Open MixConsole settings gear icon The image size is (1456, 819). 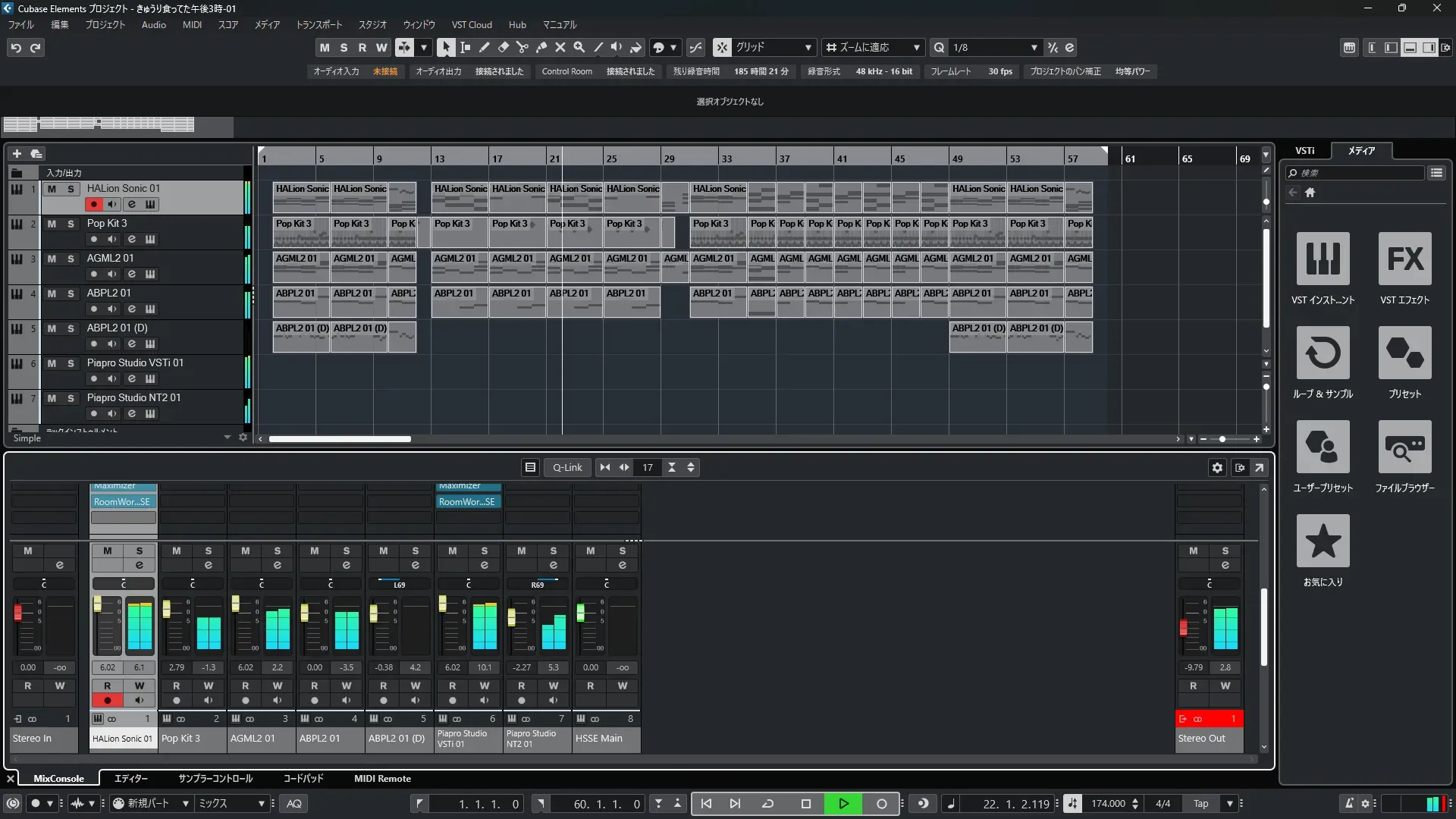pyautogui.click(x=1217, y=468)
